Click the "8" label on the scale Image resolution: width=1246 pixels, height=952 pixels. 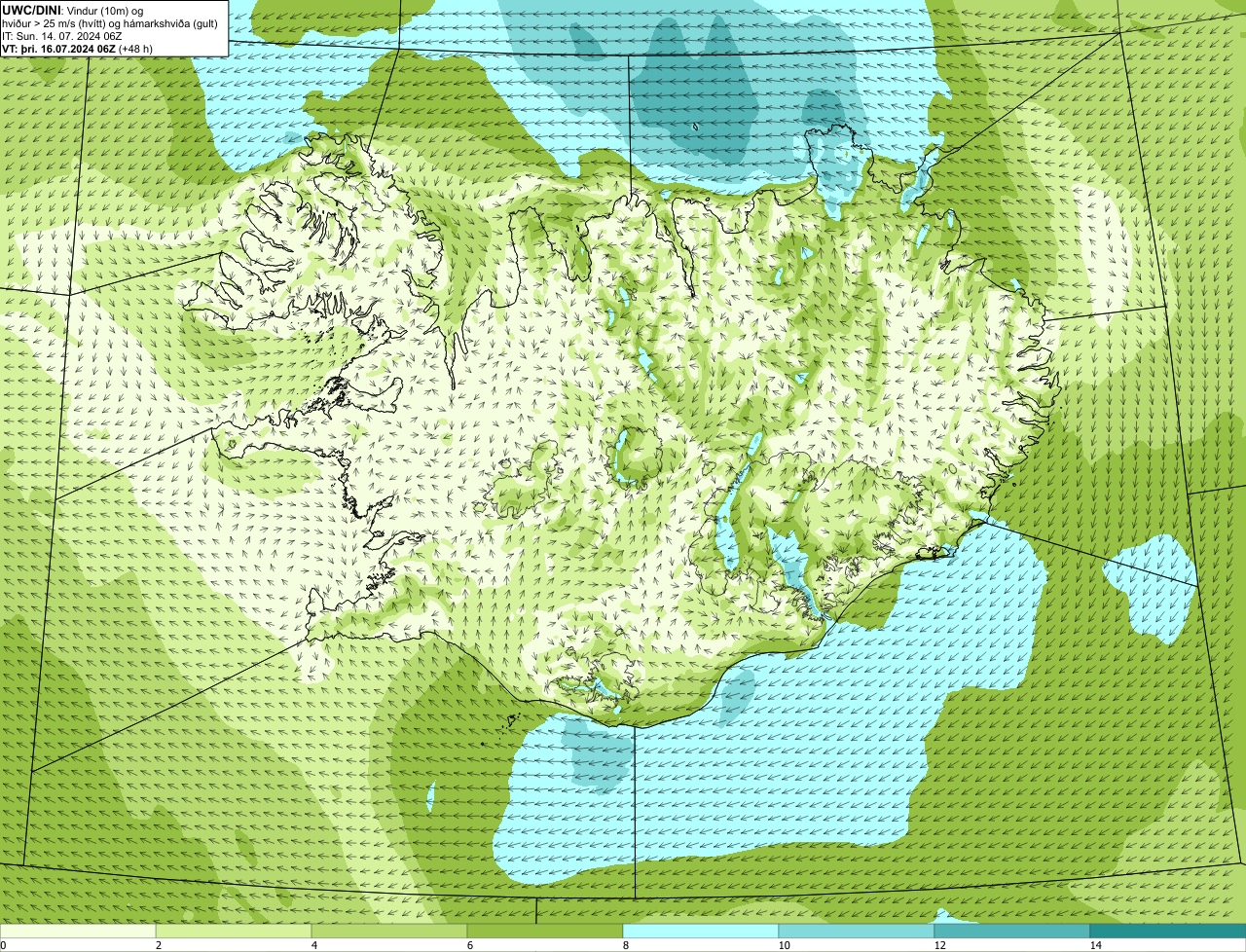625,945
